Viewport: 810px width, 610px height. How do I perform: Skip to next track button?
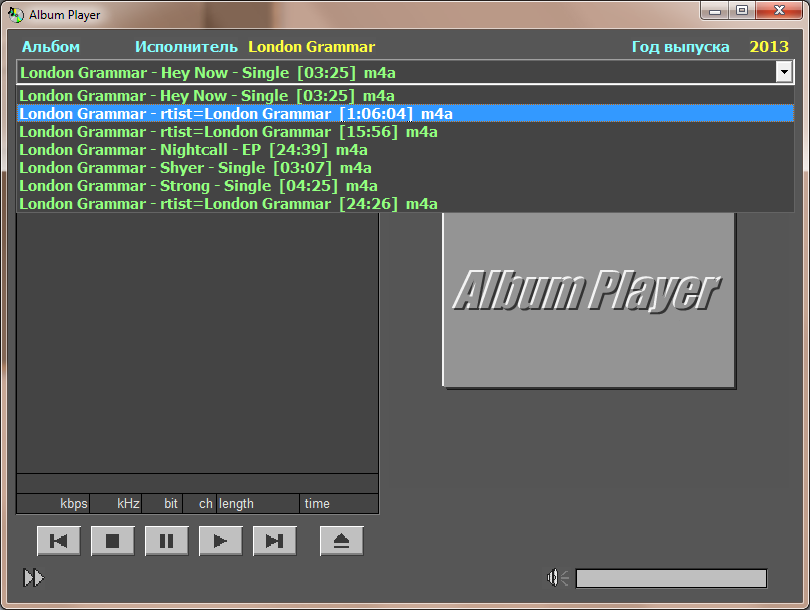[274, 541]
